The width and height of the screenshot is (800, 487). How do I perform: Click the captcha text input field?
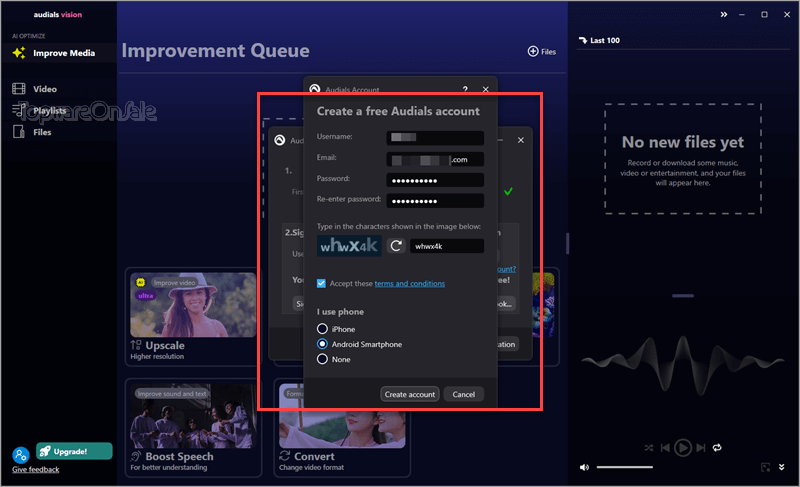click(x=446, y=246)
